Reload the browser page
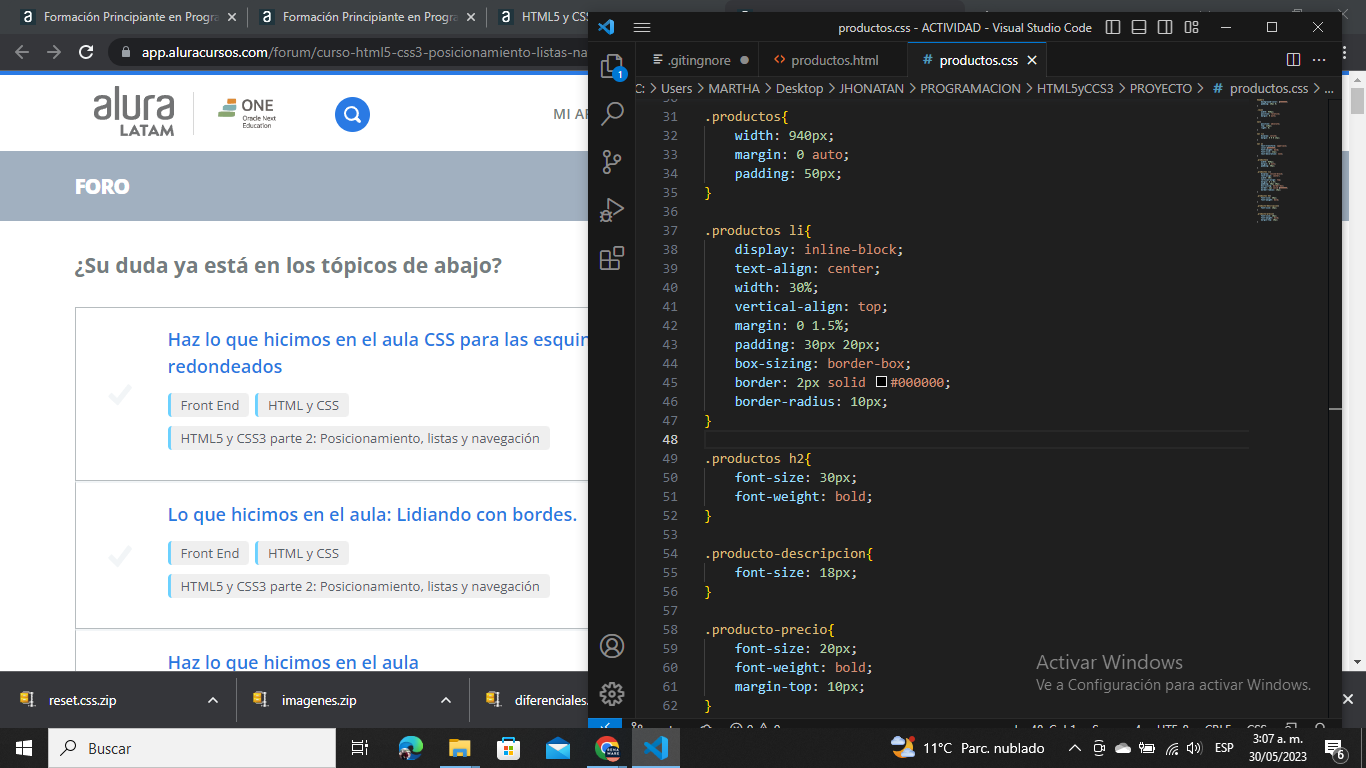Screen dimensions: 1366x768 (x=86, y=52)
